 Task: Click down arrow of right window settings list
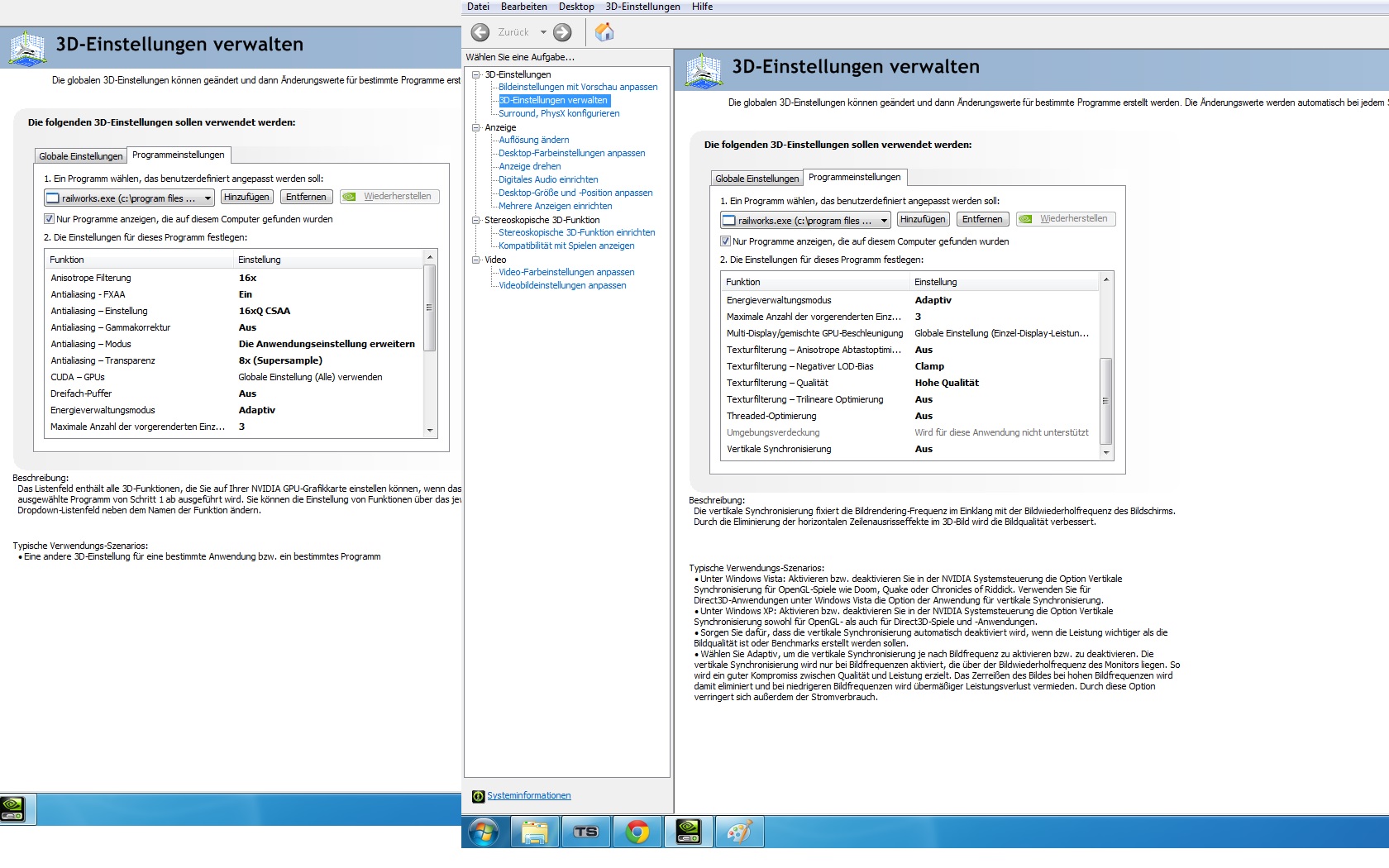[x=1106, y=452]
